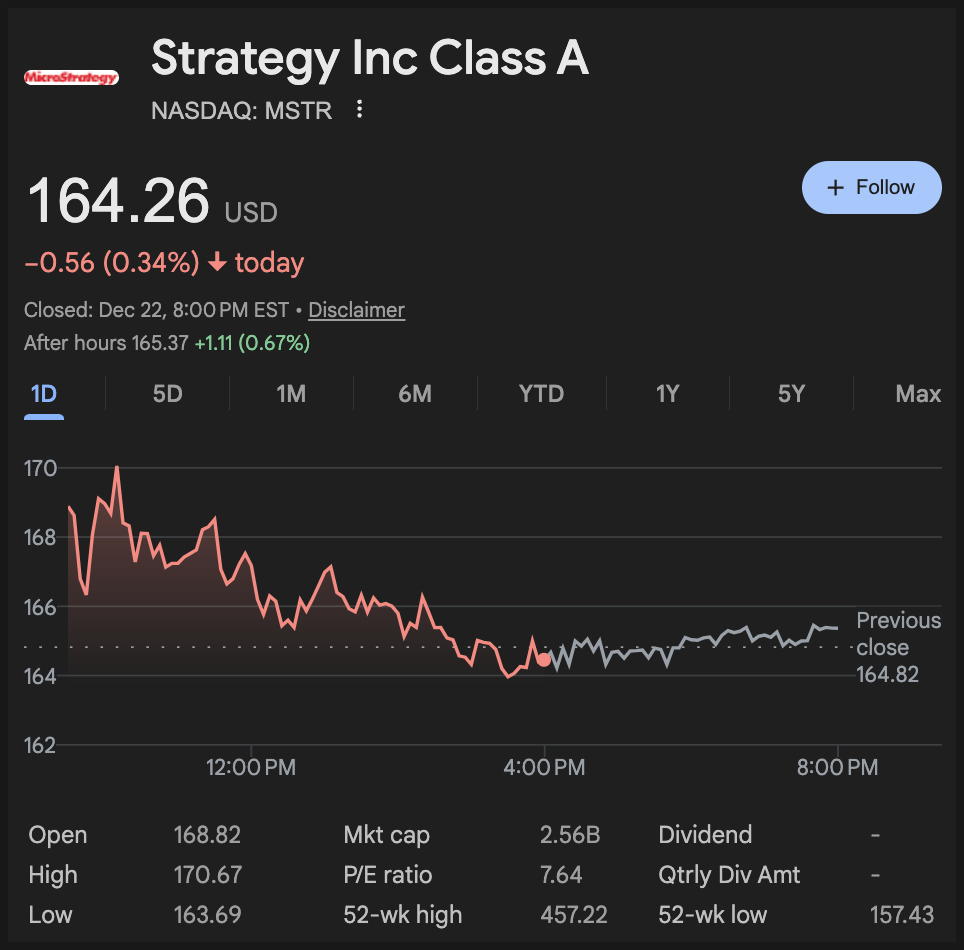Viewport: 964px width, 950px height.
Task: View the 1Y chart range
Action: (667, 394)
